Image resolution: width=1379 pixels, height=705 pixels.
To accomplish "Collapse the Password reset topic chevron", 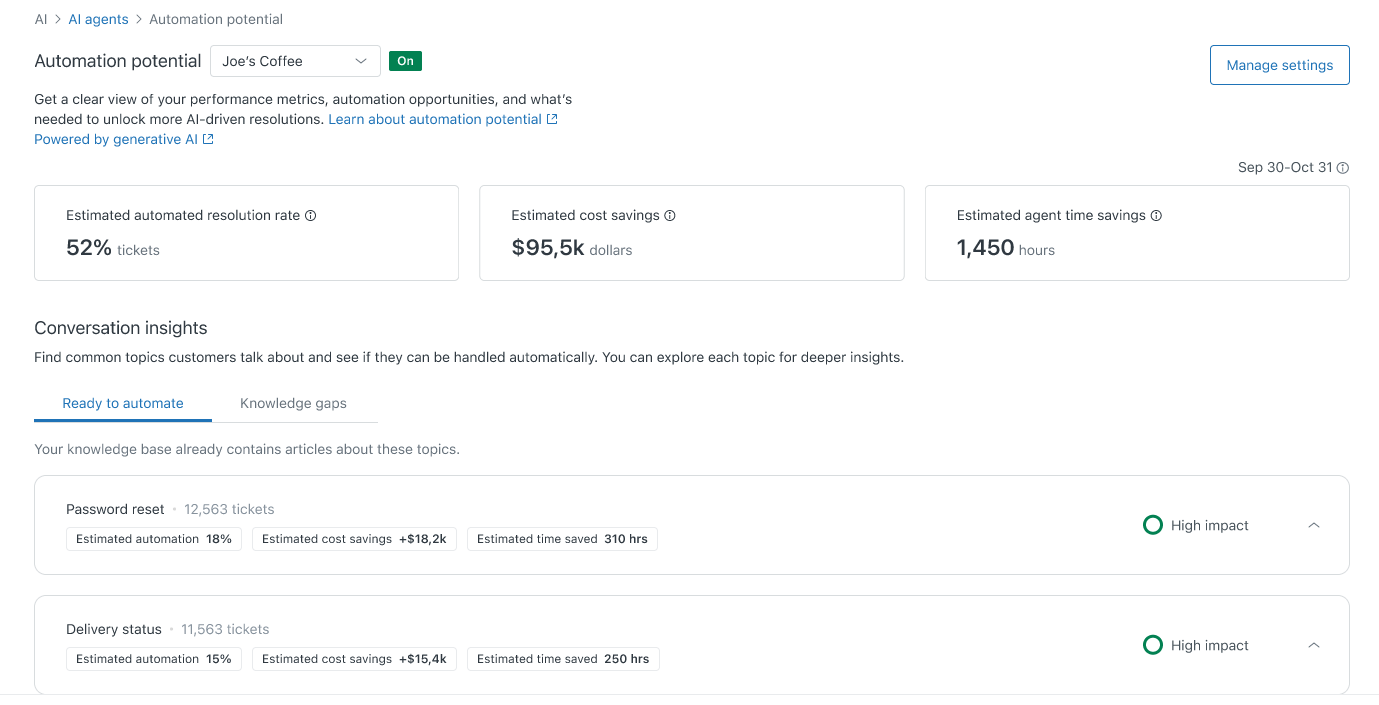I will pyautogui.click(x=1314, y=525).
